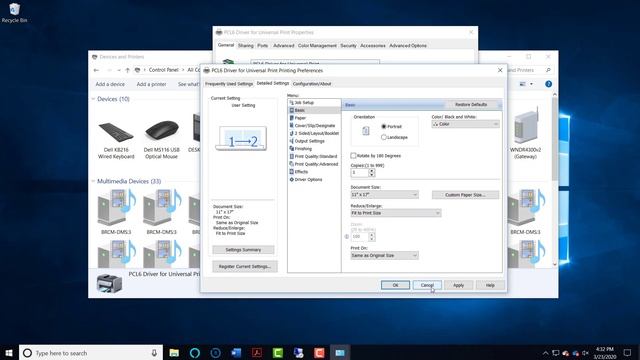Open green Camtasia icon on taskbar
The width and height of the screenshot is (640, 360).
(x=278, y=353)
